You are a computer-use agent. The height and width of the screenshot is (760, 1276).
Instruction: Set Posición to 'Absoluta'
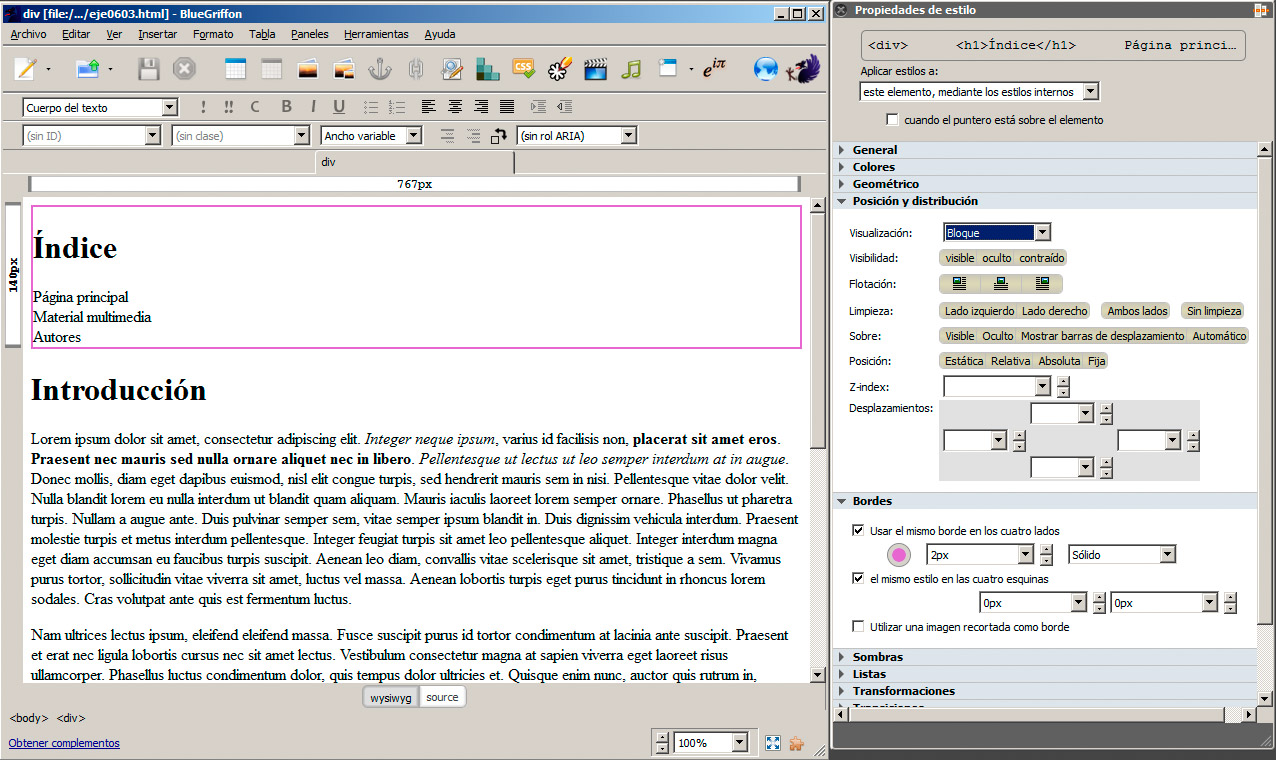pos(1059,361)
